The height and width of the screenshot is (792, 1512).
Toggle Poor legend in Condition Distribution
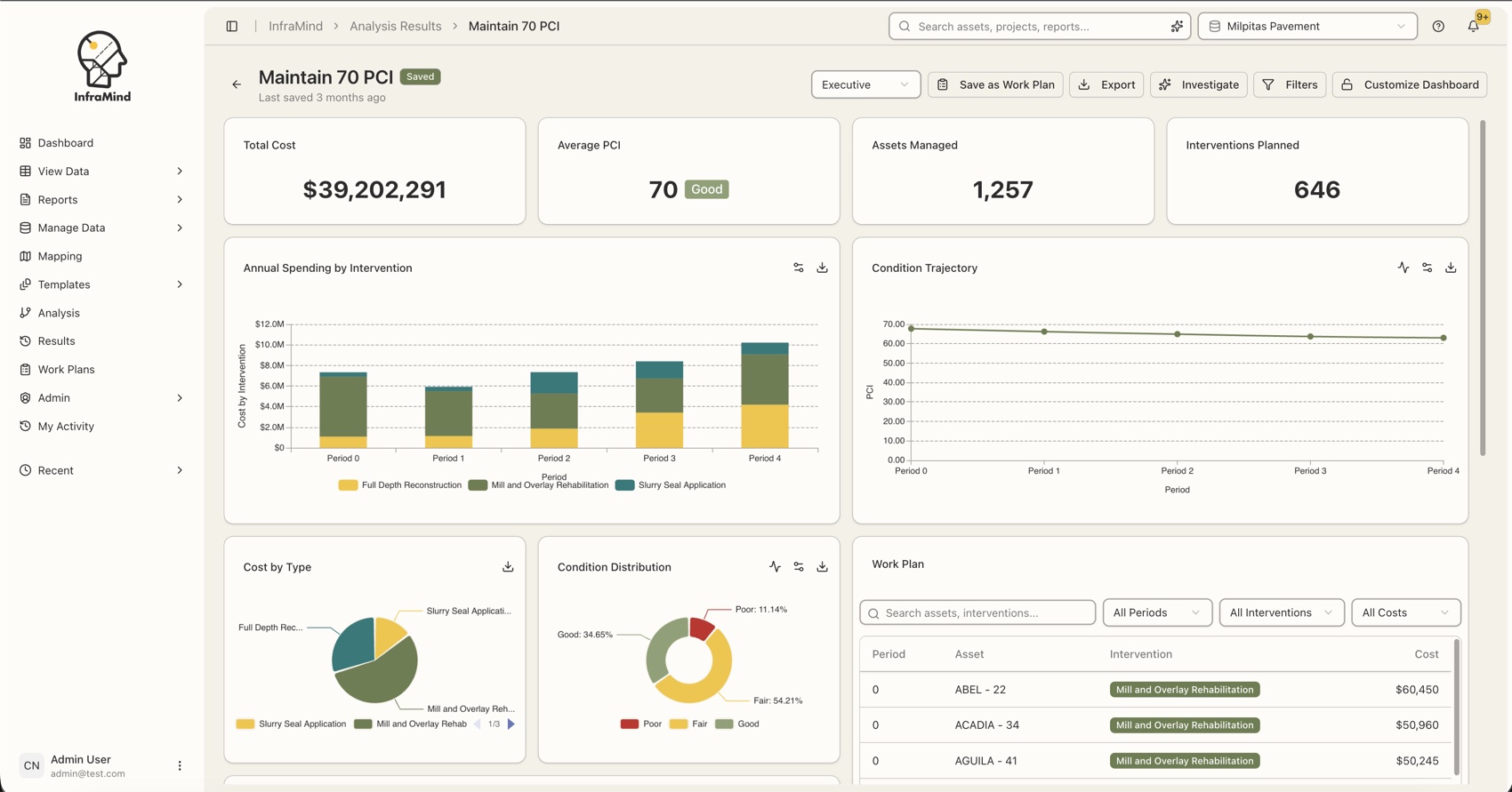point(641,724)
